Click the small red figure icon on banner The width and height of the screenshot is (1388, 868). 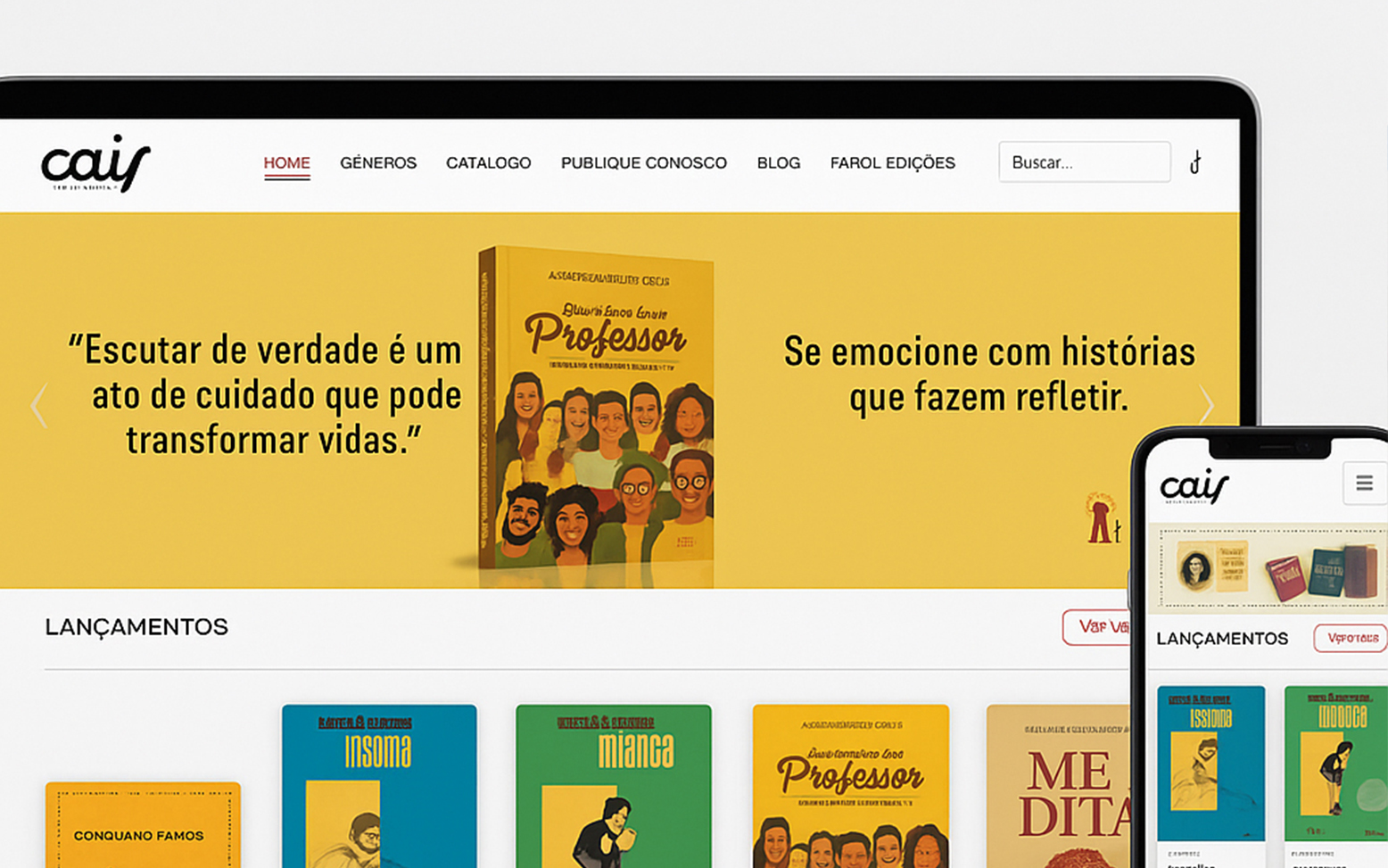click(x=1102, y=517)
